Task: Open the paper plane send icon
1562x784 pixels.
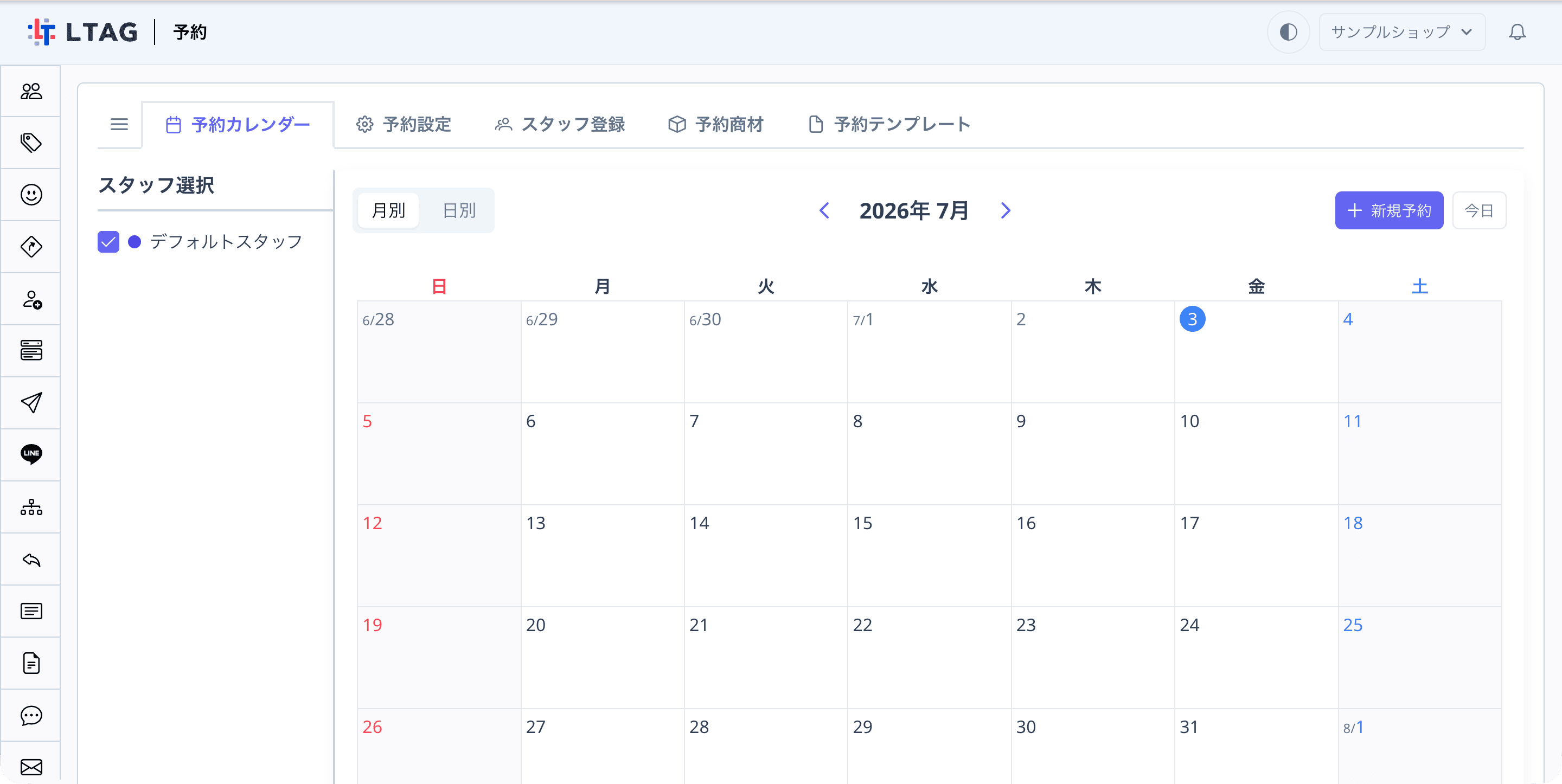Action: [31, 403]
